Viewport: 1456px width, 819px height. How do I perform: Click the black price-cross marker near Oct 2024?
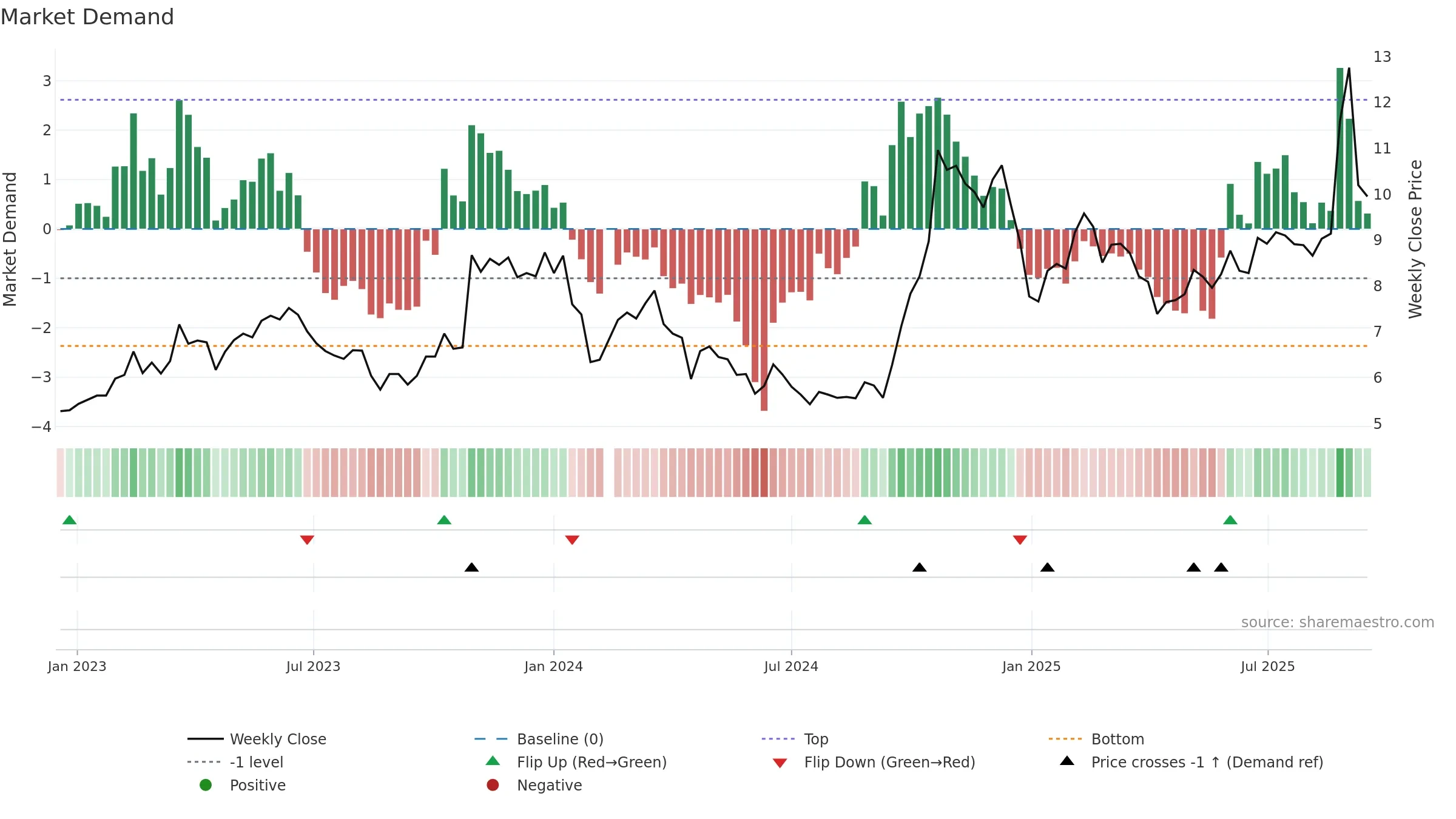[919, 567]
